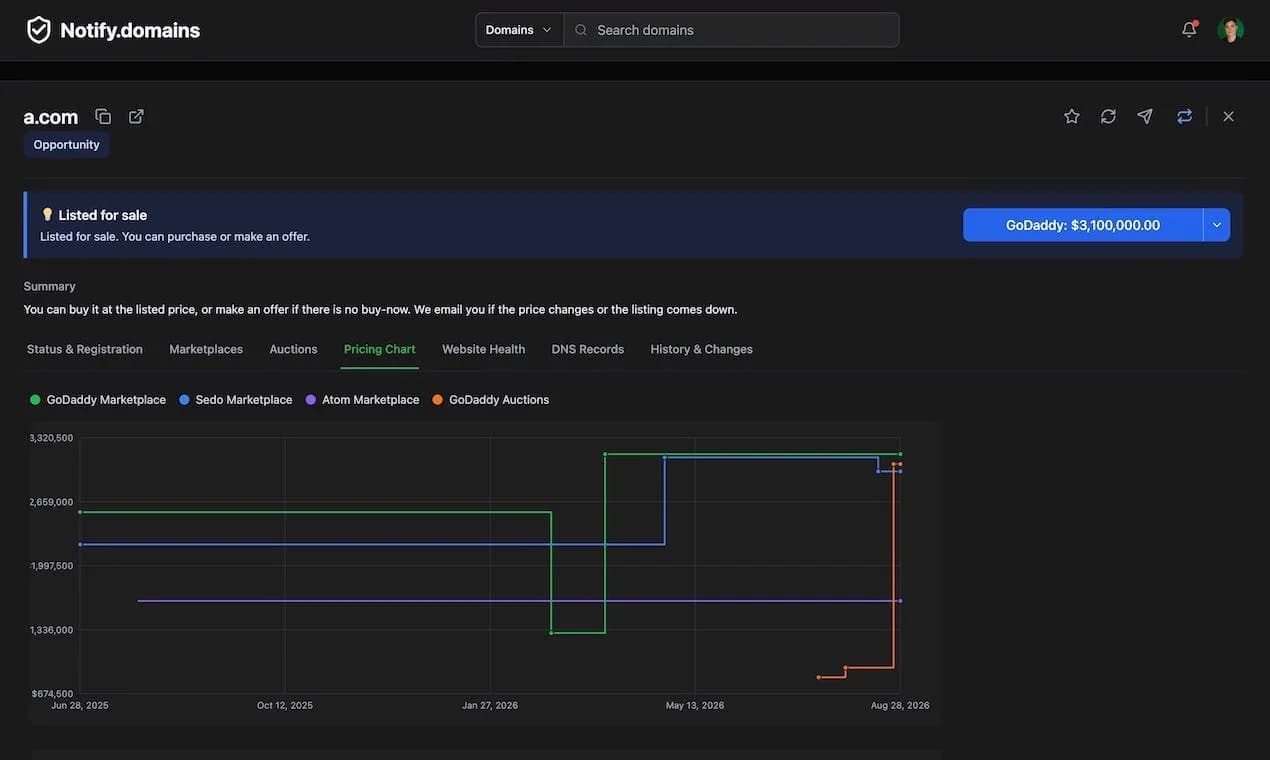
Task: Toggle GoDaddy Auctions legend series
Action: (491, 400)
